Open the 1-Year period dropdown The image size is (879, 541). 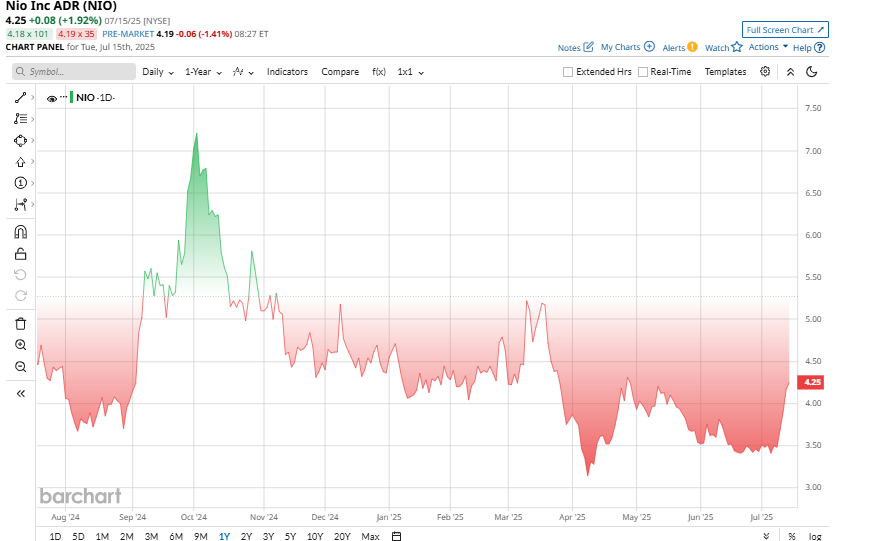tap(203, 72)
